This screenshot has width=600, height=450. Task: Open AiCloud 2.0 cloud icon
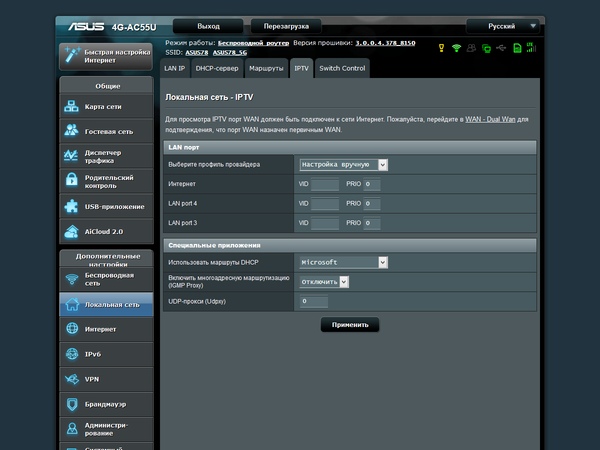point(71,231)
